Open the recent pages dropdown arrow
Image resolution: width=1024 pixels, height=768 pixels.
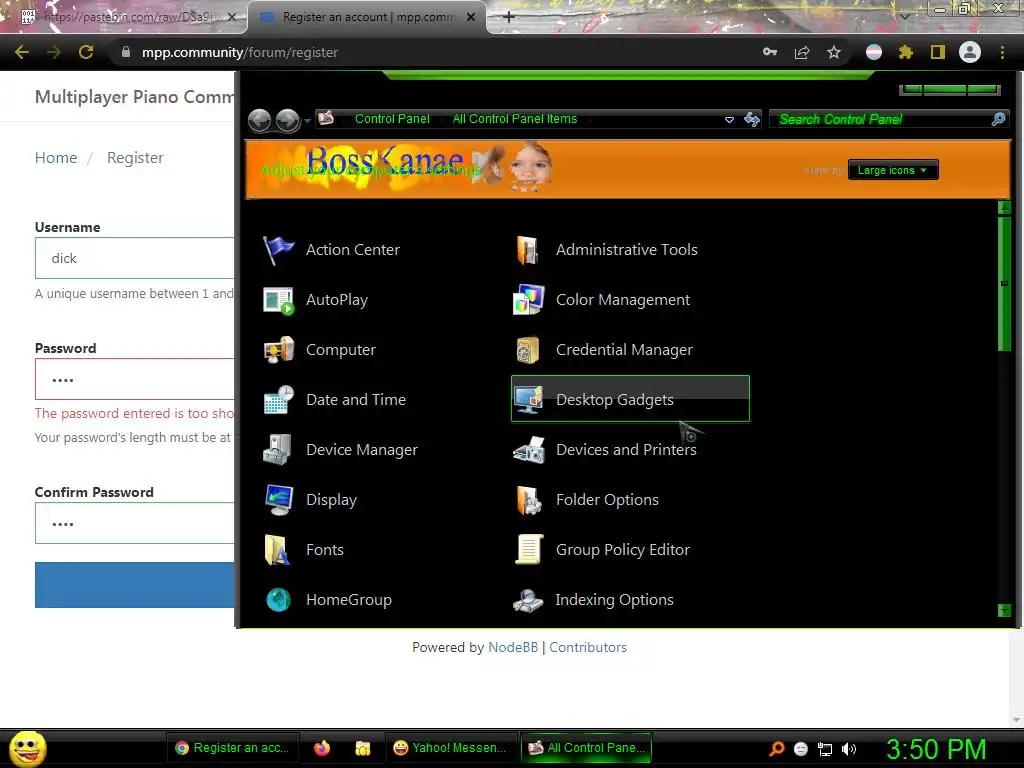pyautogui.click(x=307, y=121)
